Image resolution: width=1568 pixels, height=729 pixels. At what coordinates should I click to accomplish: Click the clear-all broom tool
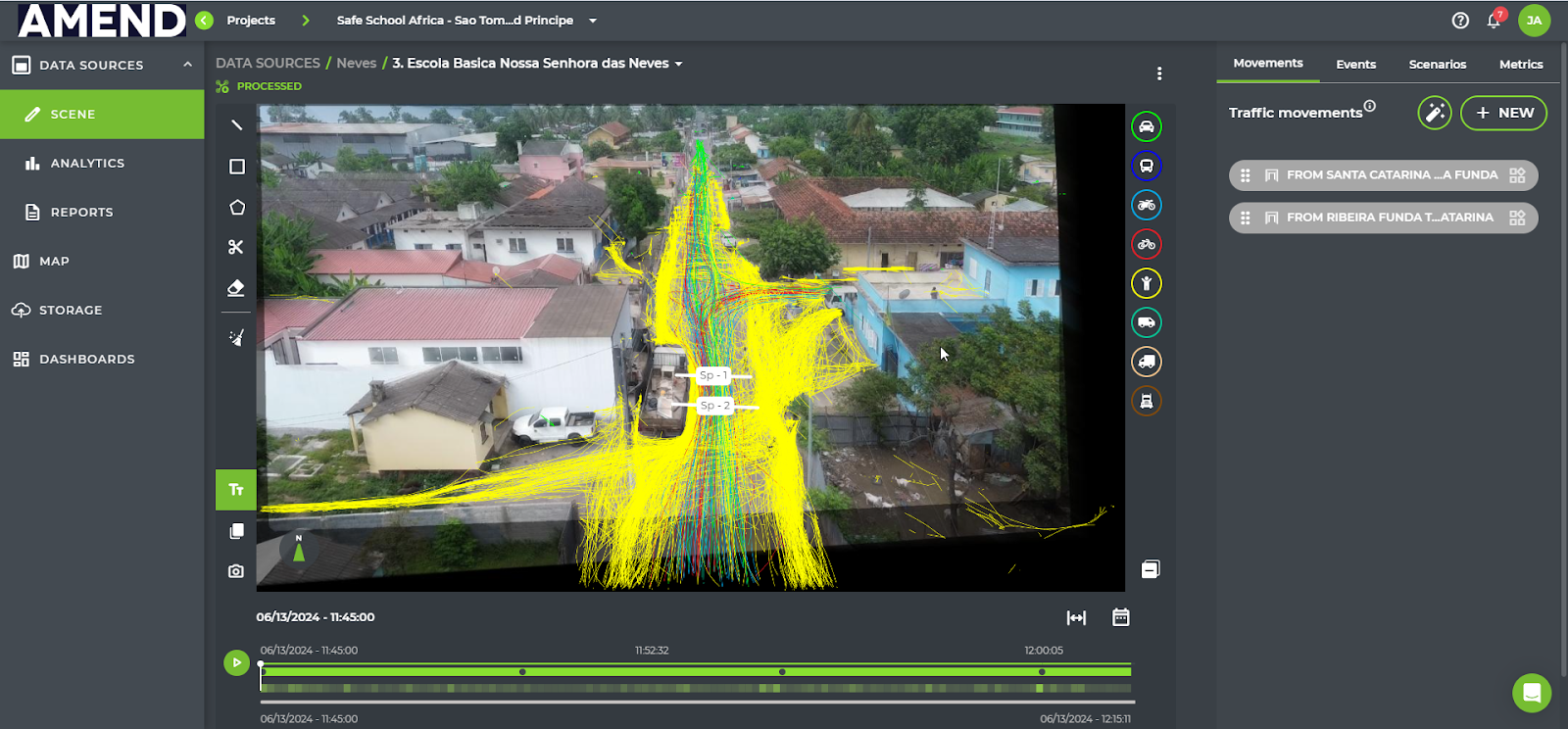click(x=236, y=338)
